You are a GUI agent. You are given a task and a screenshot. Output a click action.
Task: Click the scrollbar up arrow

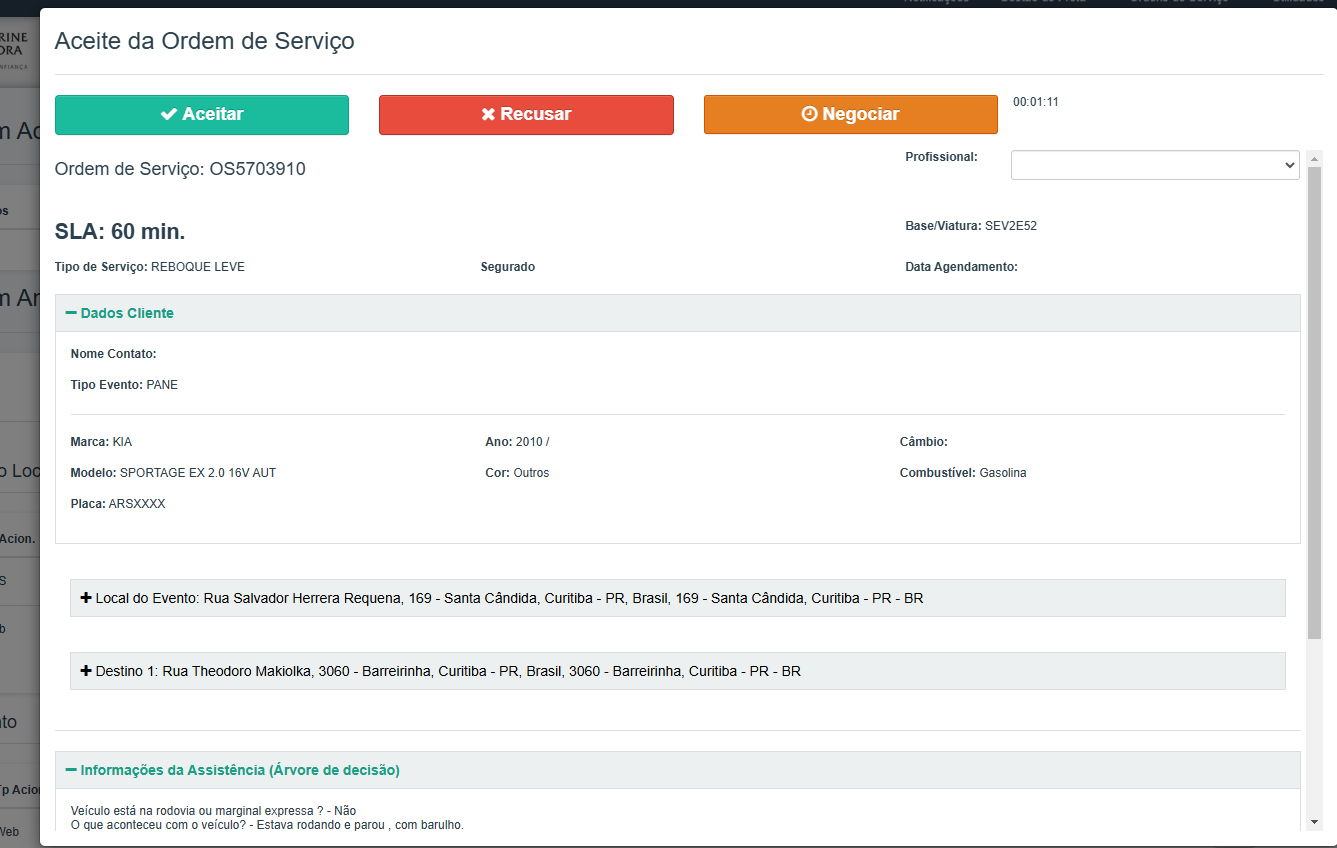pyautogui.click(x=1314, y=158)
